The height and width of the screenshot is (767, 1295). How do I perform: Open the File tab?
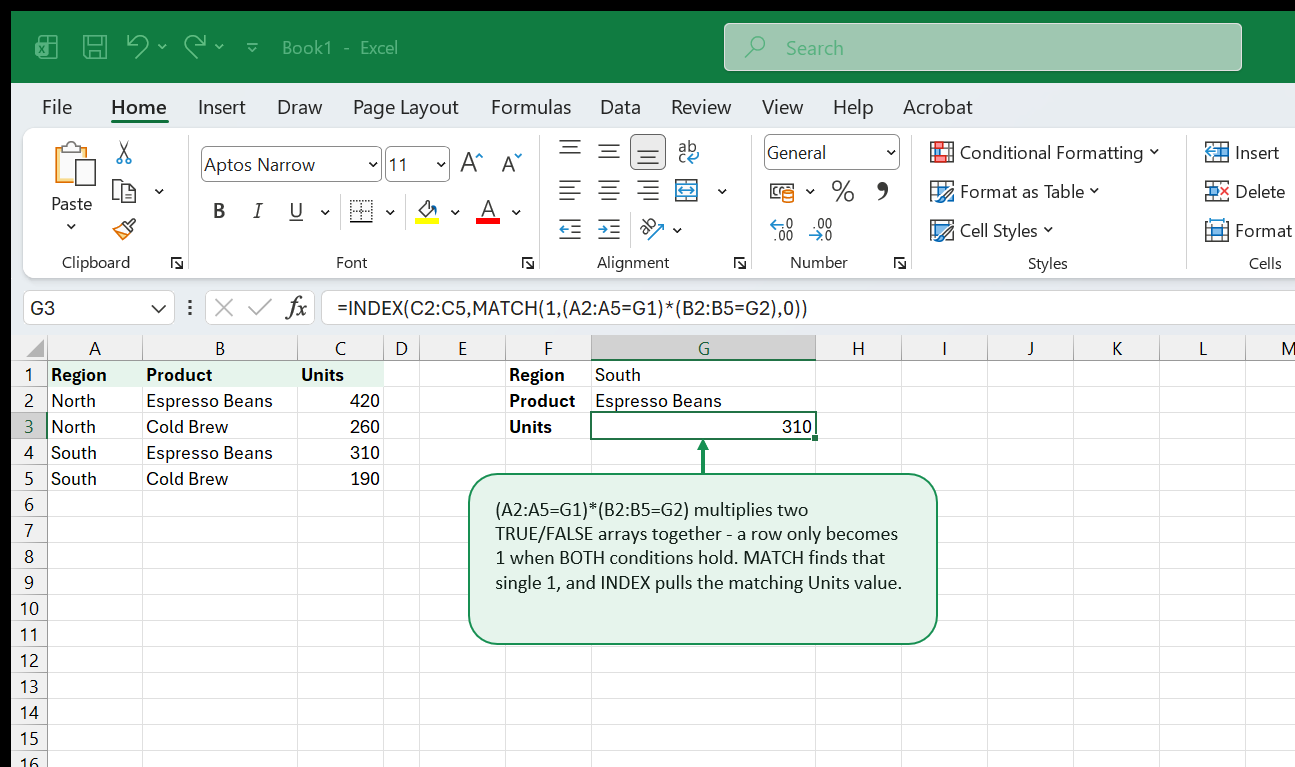[57, 107]
